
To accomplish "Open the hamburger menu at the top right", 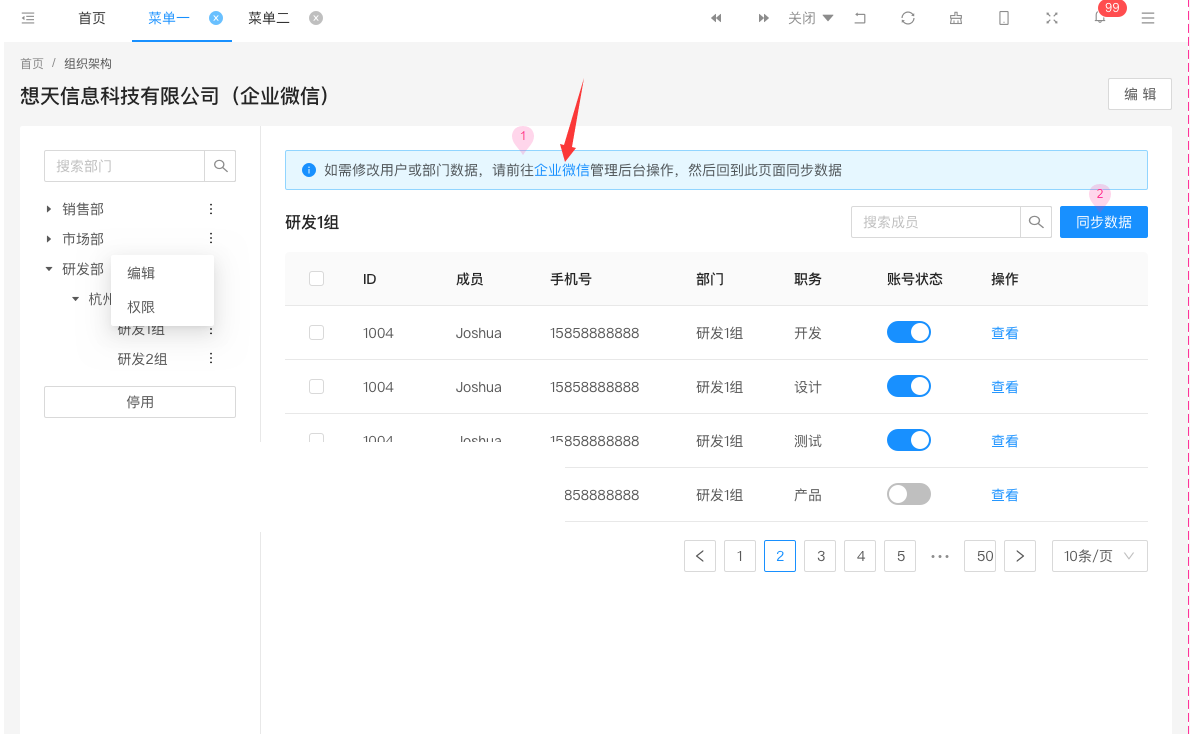I will (x=1148, y=18).
